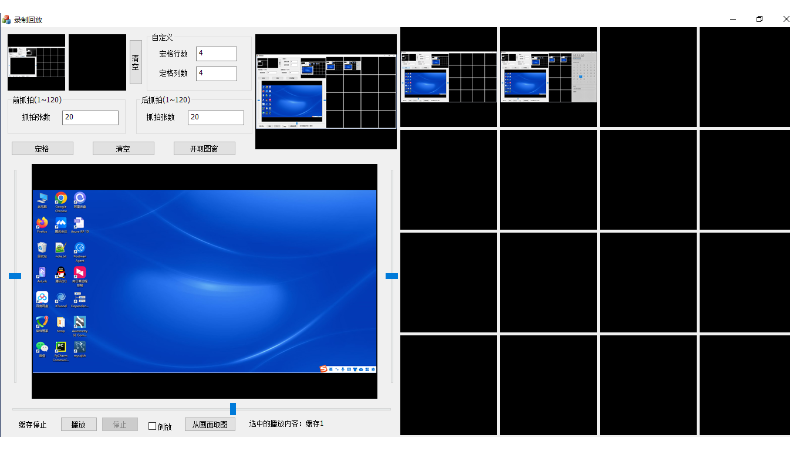The width and height of the screenshot is (790, 450).
Task: Click the vertical 清空 button beside the cache thumbnails
Action: click(136, 62)
